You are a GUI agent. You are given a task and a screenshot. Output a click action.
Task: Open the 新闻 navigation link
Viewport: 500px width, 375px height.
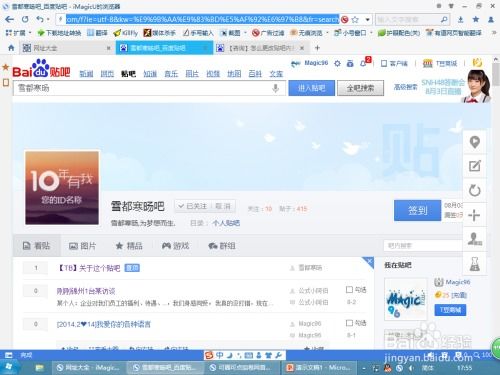tap(86, 74)
